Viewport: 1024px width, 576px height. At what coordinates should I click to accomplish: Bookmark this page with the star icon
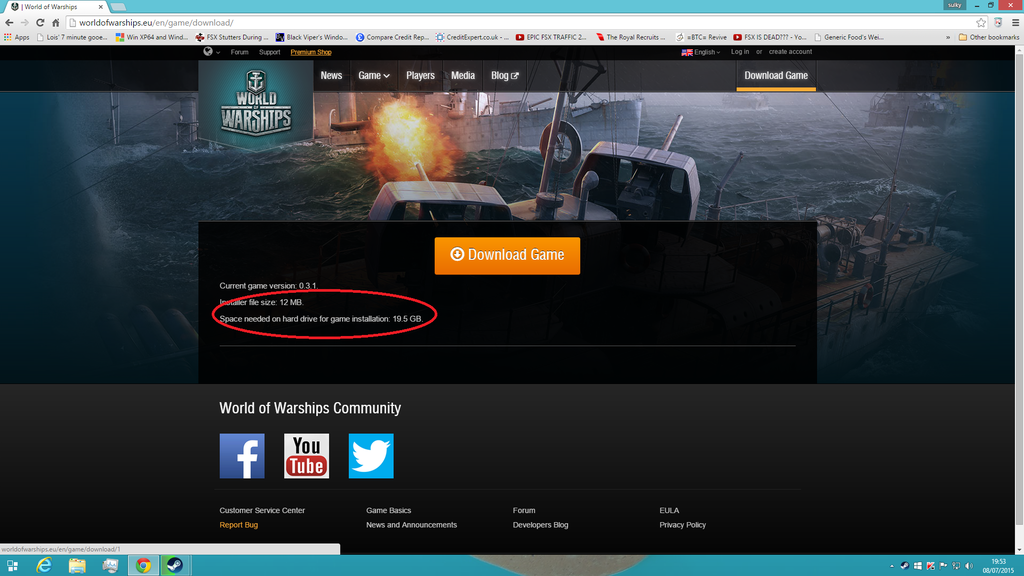click(981, 22)
